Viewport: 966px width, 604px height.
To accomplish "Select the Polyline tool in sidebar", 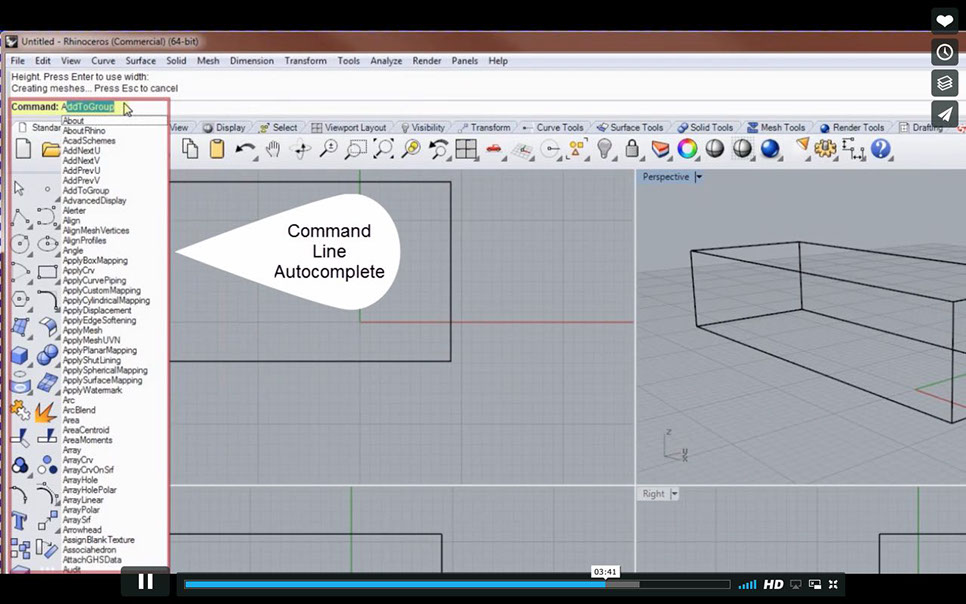I will click(x=20, y=216).
